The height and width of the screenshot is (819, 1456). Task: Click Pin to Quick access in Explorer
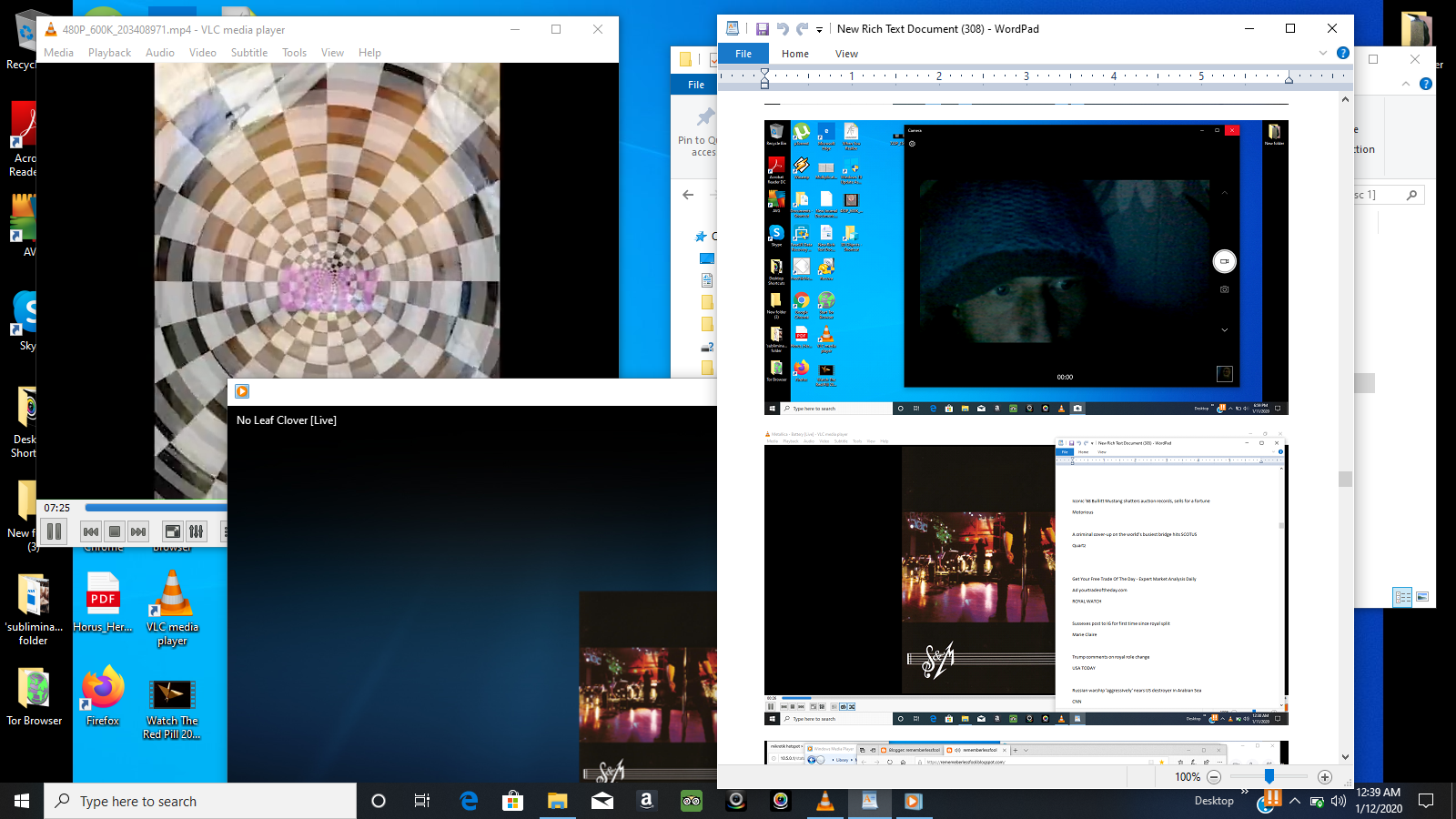[x=698, y=133]
